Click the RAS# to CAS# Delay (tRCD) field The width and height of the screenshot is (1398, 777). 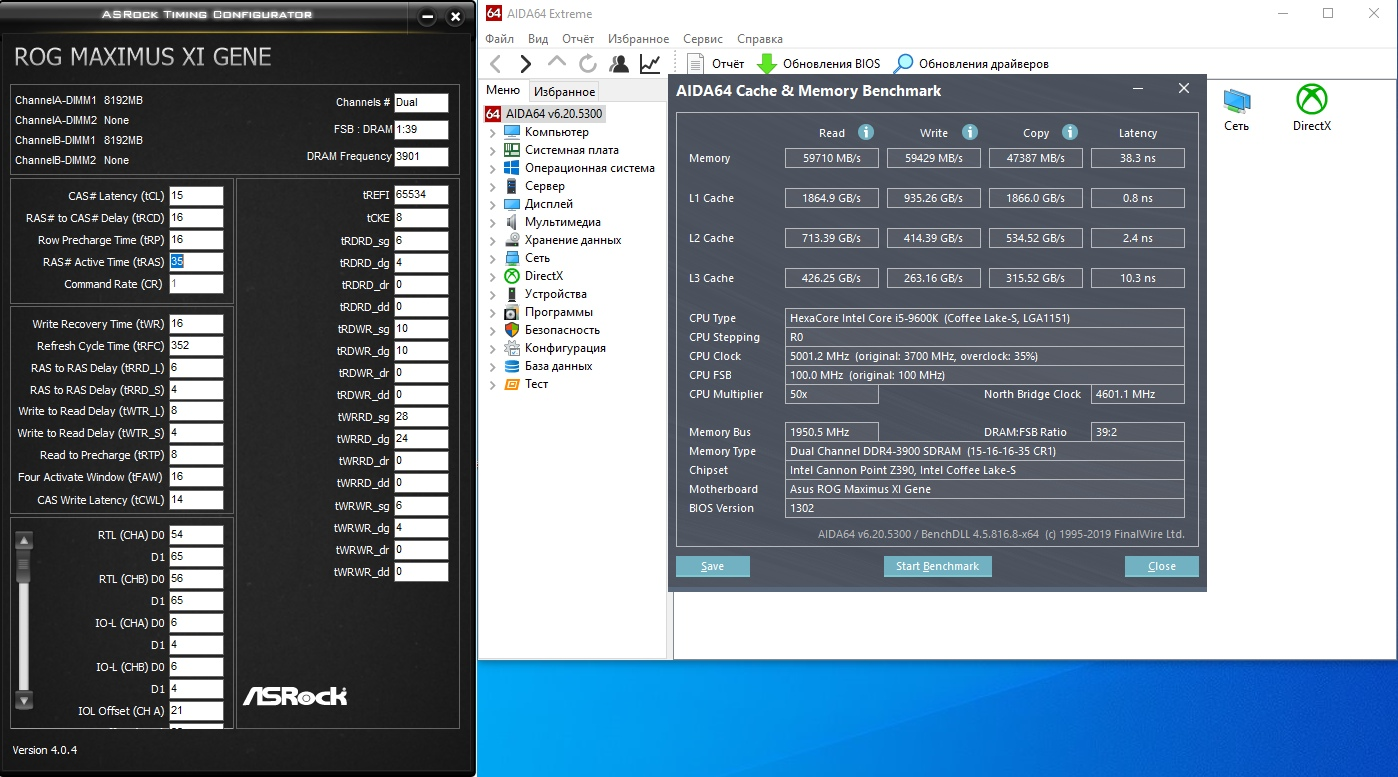tap(196, 218)
